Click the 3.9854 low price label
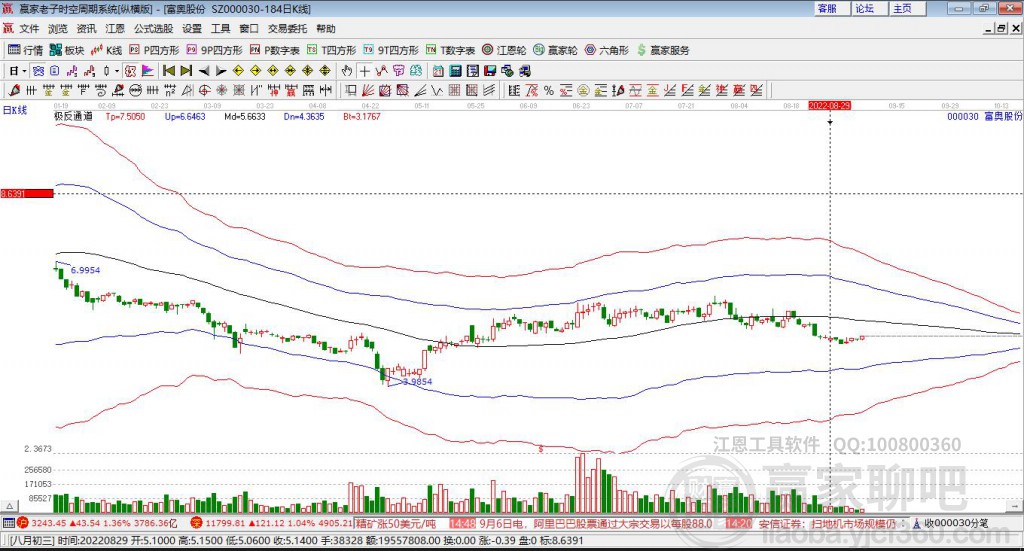The width and height of the screenshot is (1024, 551). tap(418, 381)
